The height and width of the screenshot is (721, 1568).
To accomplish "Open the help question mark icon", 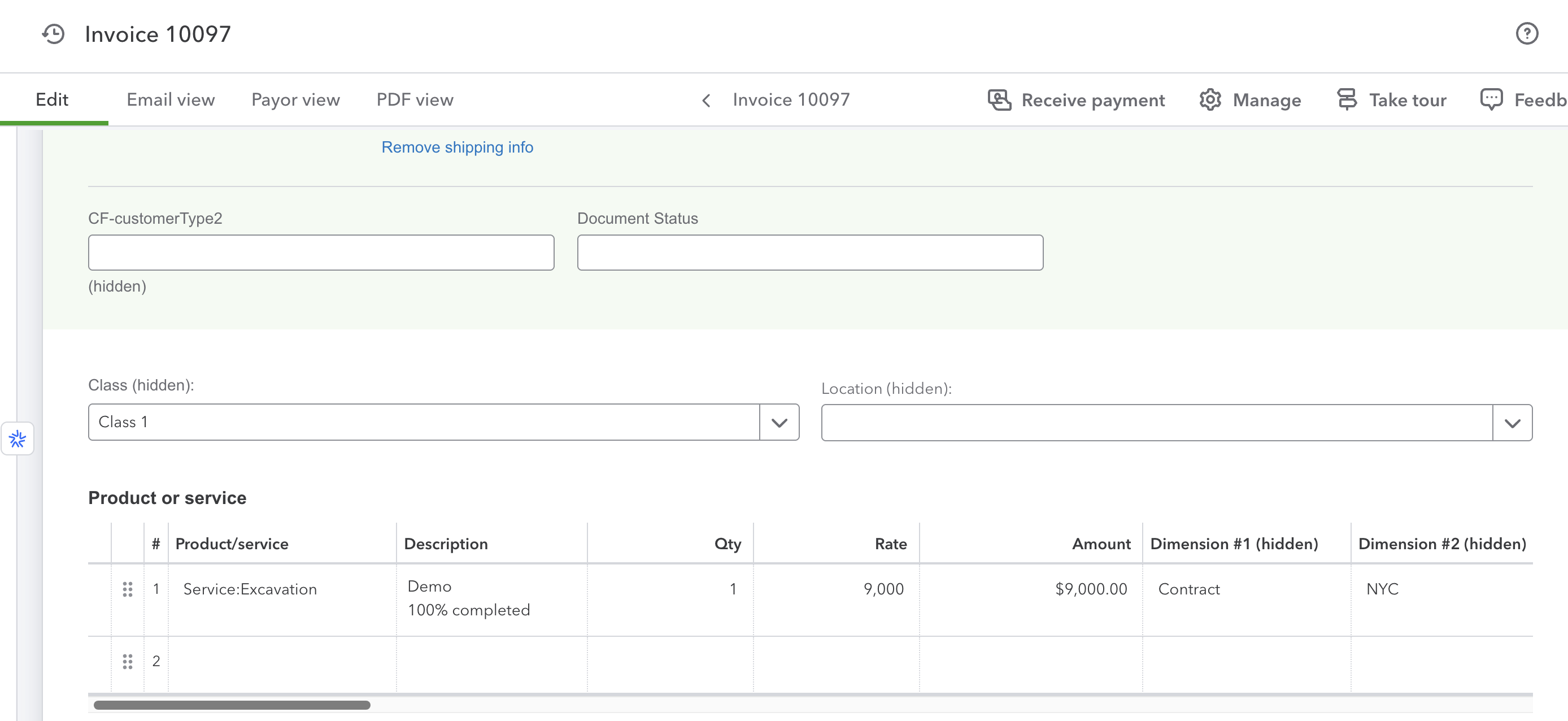I will coord(1526,34).
